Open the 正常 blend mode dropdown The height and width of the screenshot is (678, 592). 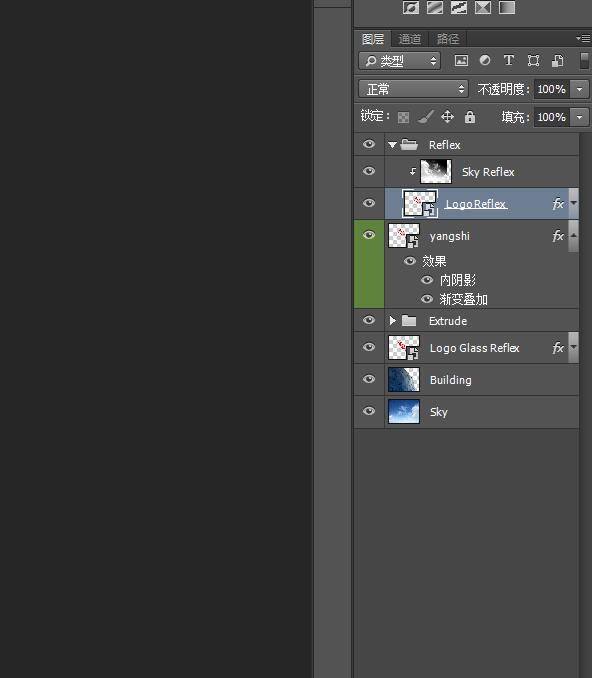[x=413, y=89]
